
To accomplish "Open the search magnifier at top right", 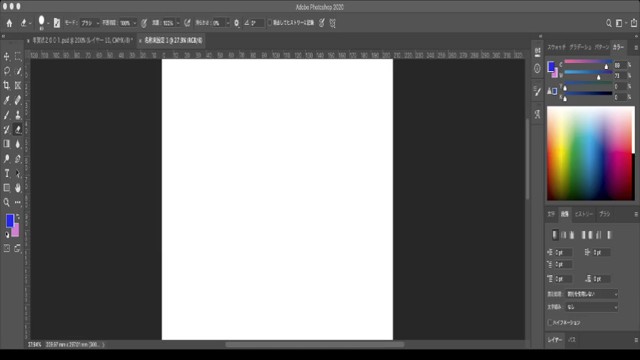I will tap(609, 23).
